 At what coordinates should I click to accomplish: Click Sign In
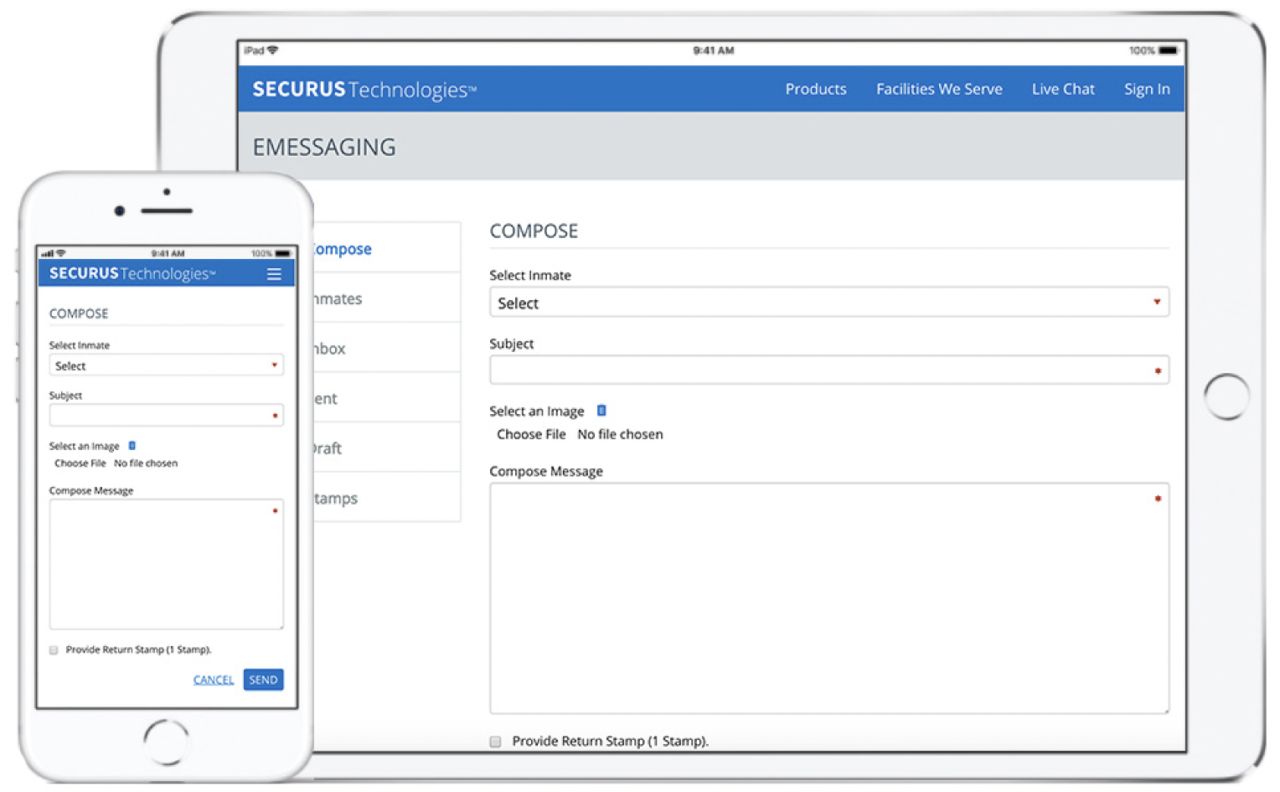click(1146, 89)
